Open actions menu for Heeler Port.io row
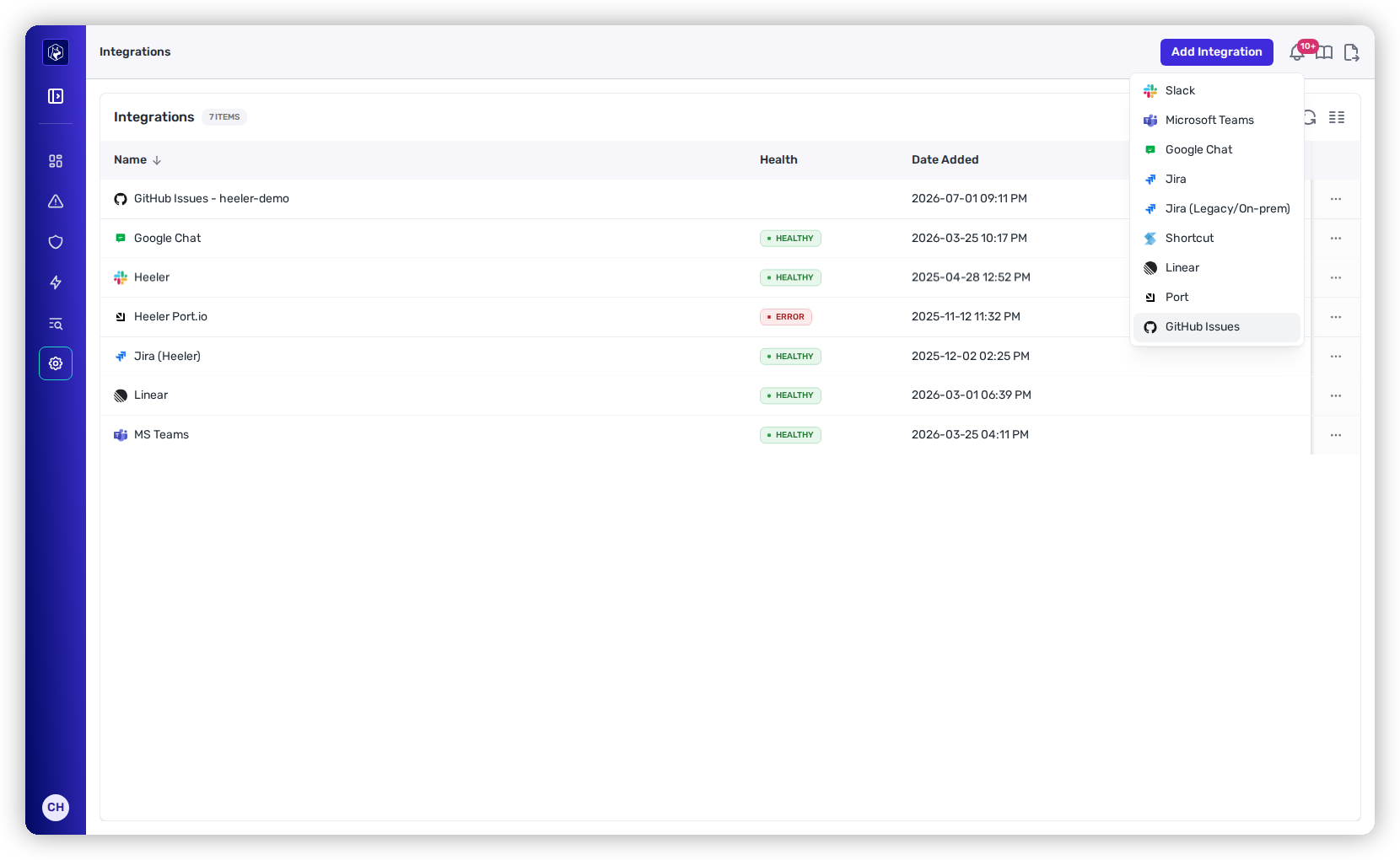1400x860 pixels. point(1336,317)
